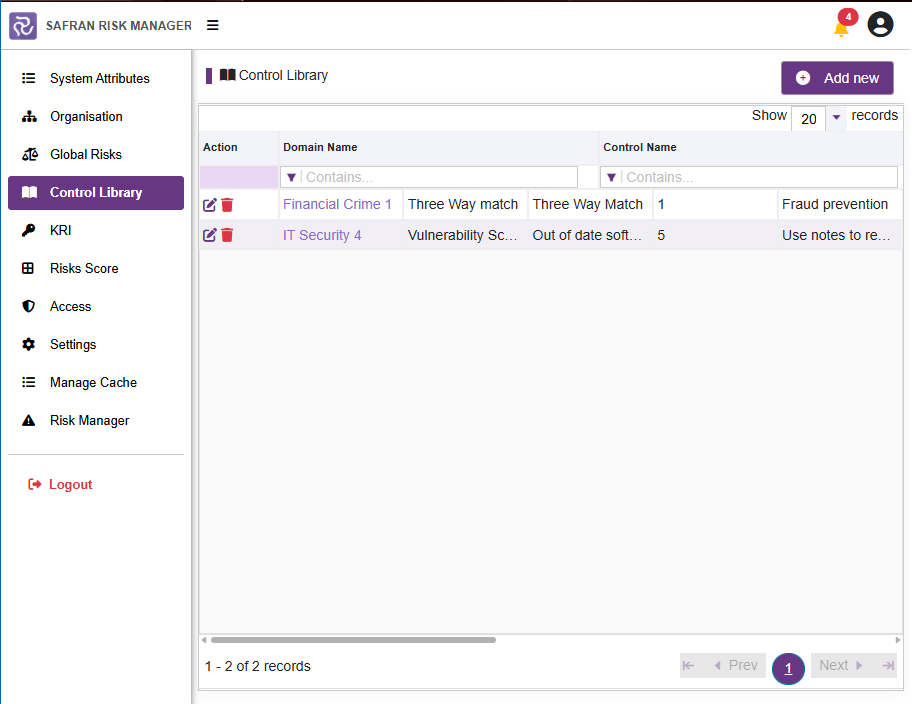The width and height of the screenshot is (912, 704).
Task: Delete the IT Security 4 record
Action: click(x=227, y=235)
